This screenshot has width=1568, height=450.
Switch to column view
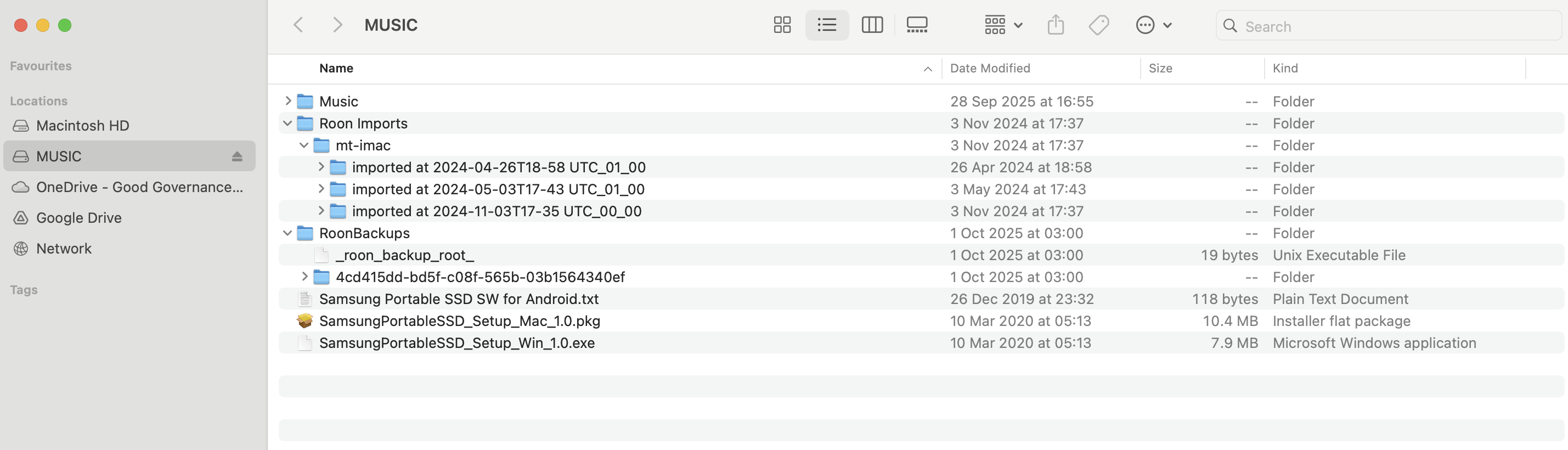872,25
